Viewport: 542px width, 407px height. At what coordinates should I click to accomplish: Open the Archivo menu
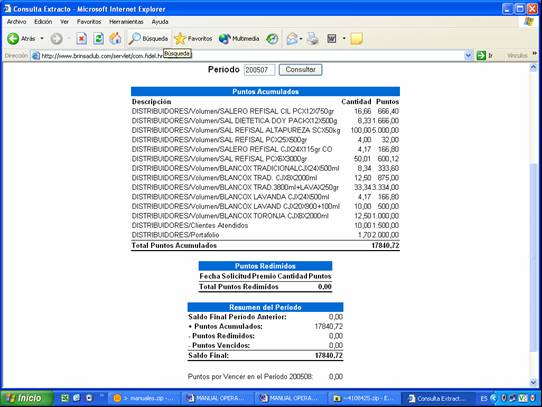coord(16,21)
